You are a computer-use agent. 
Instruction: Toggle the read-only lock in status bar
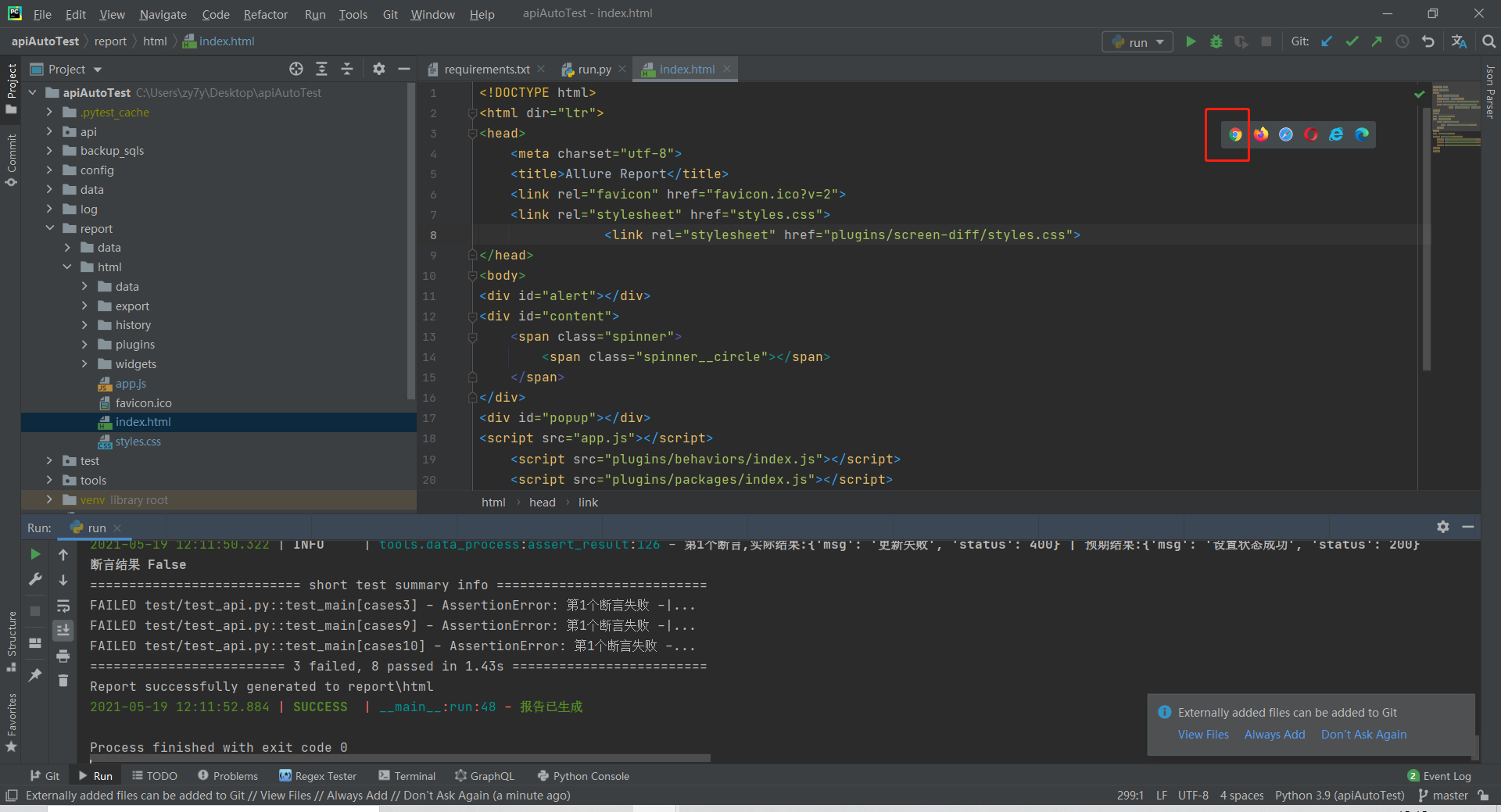pos(1483,796)
